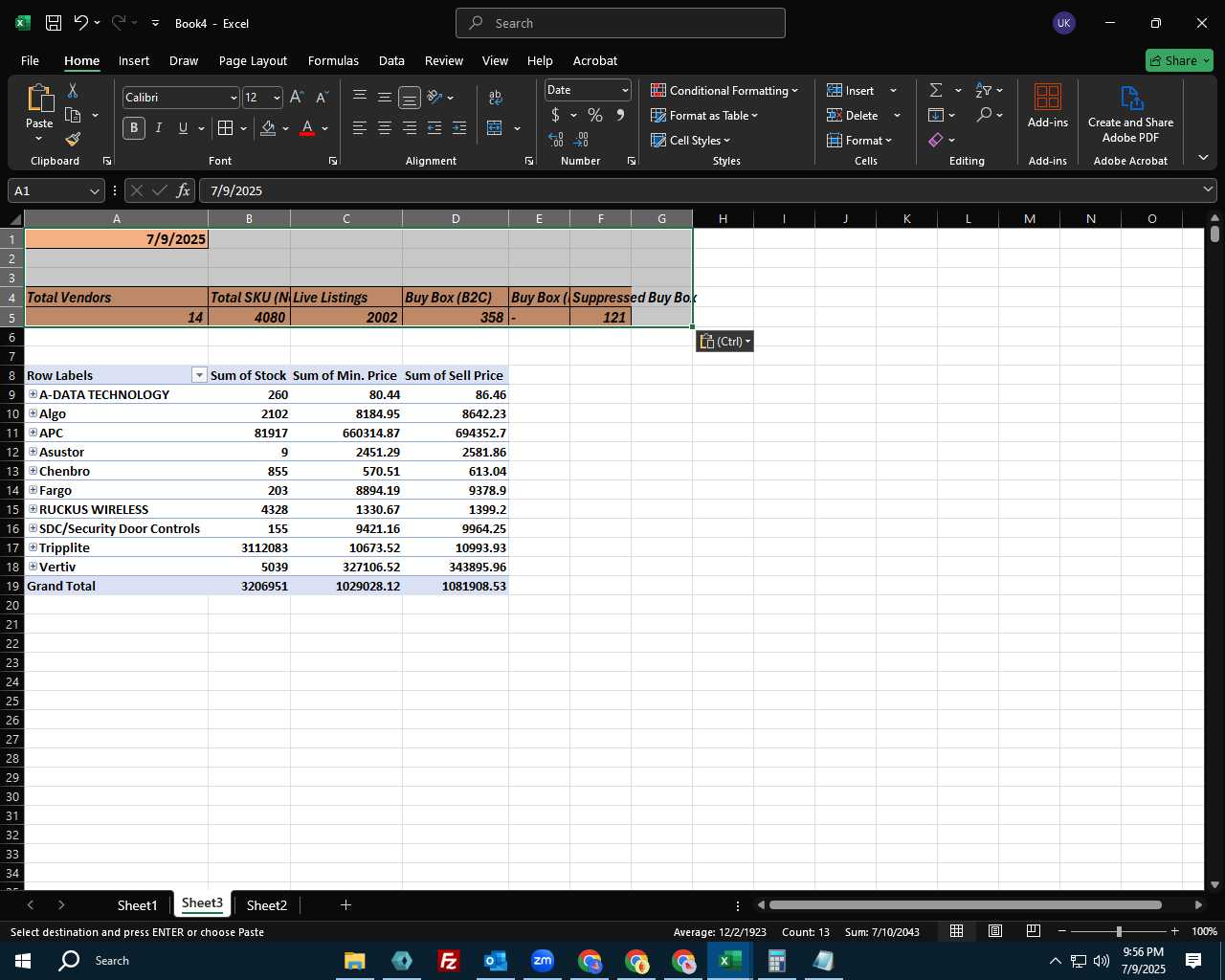Viewport: 1225px width, 980px height.
Task: Click the Sort & Filter icon
Action: tap(984, 90)
